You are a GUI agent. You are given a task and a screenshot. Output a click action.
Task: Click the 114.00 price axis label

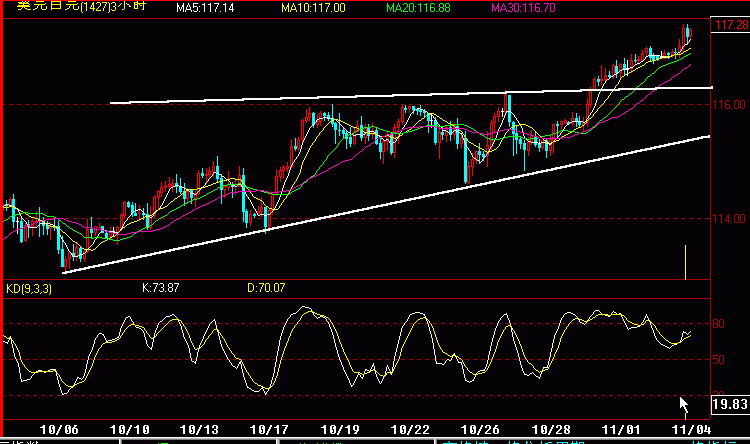point(729,219)
